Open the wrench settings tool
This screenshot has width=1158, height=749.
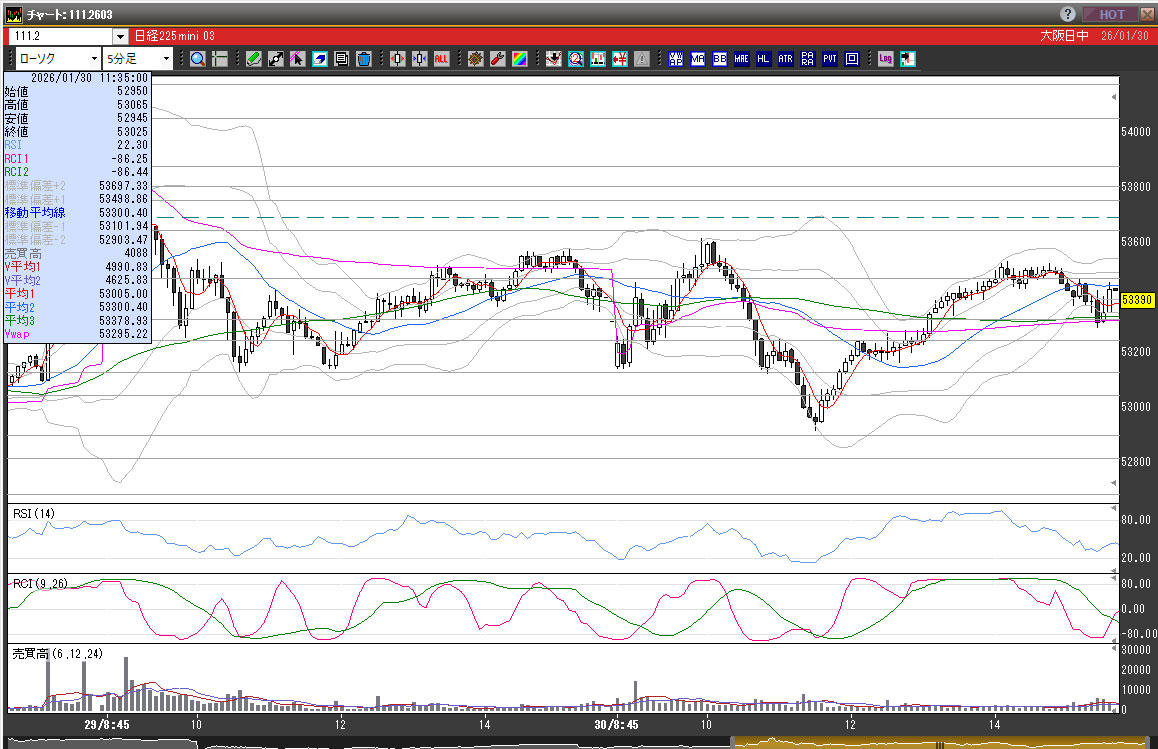(497, 59)
